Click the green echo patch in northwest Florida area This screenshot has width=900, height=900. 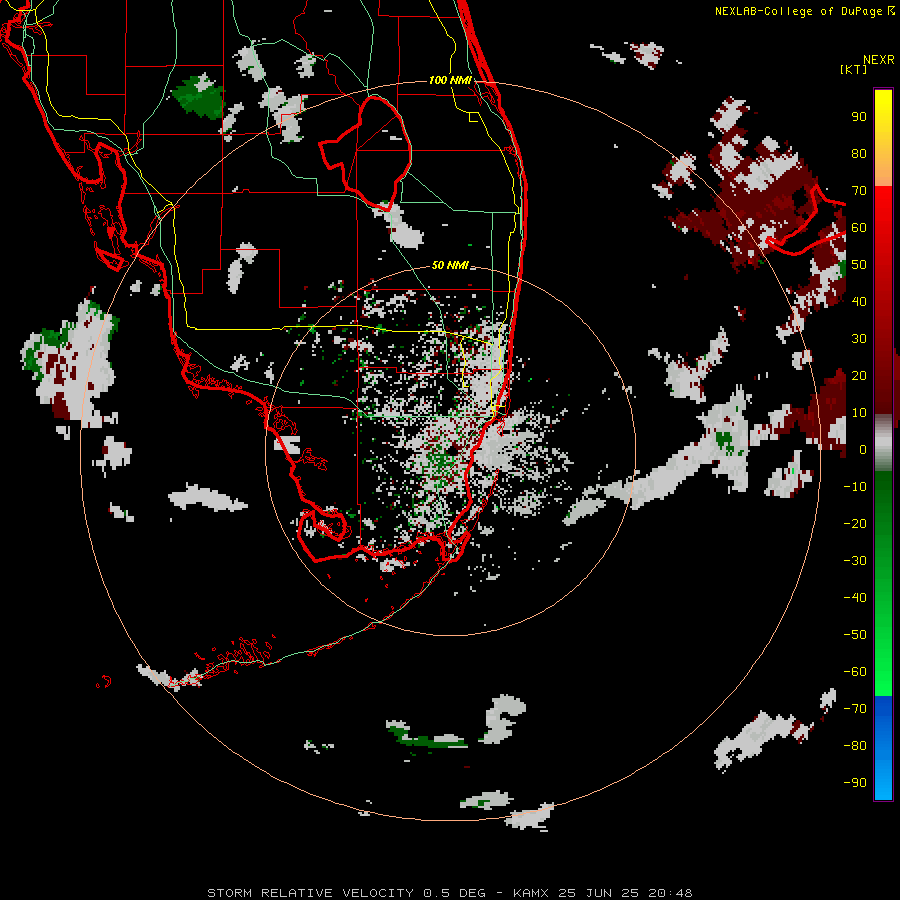pos(199,98)
